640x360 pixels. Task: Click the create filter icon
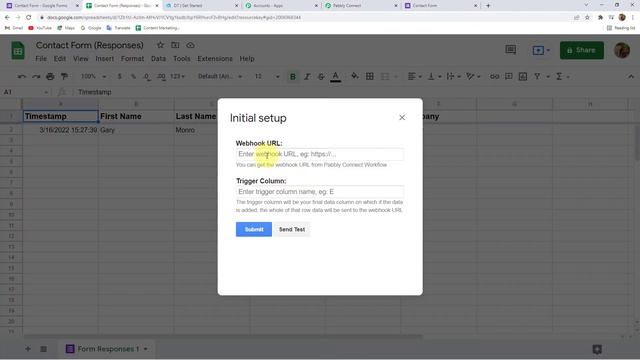click(x=538, y=76)
